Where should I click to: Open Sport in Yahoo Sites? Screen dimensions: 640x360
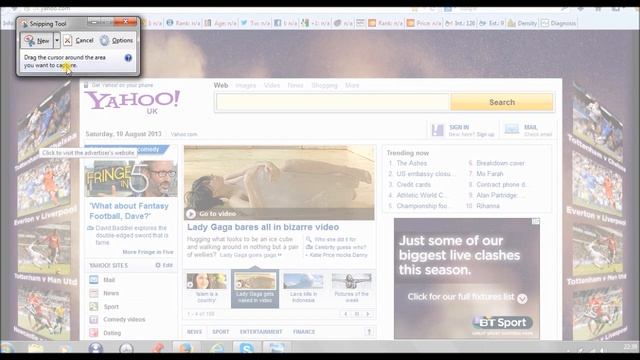point(111,307)
